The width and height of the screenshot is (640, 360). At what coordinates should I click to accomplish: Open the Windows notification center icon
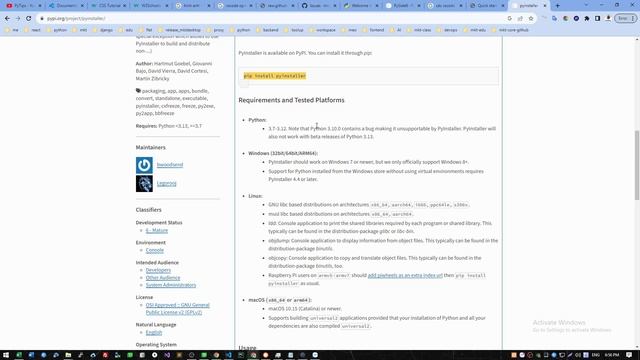629,355
